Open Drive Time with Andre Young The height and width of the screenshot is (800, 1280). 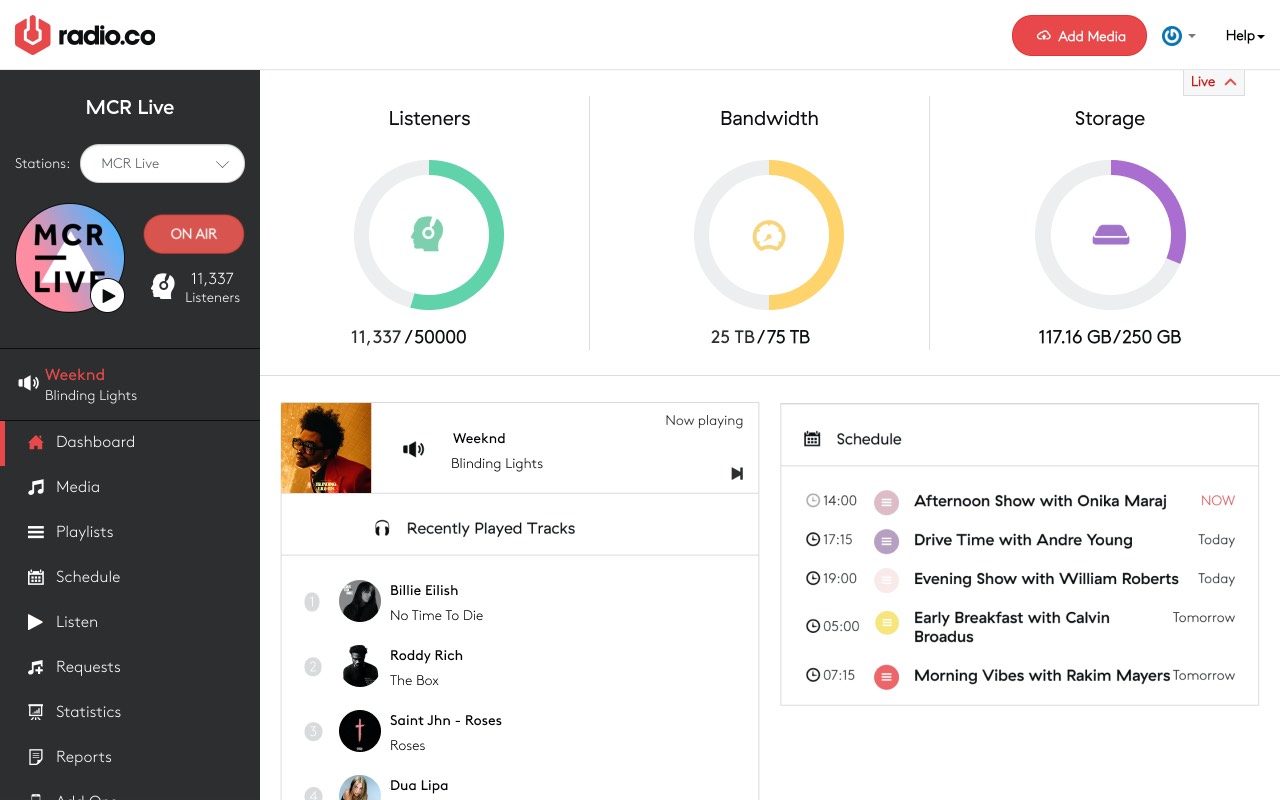click(x=1023, y=540)
